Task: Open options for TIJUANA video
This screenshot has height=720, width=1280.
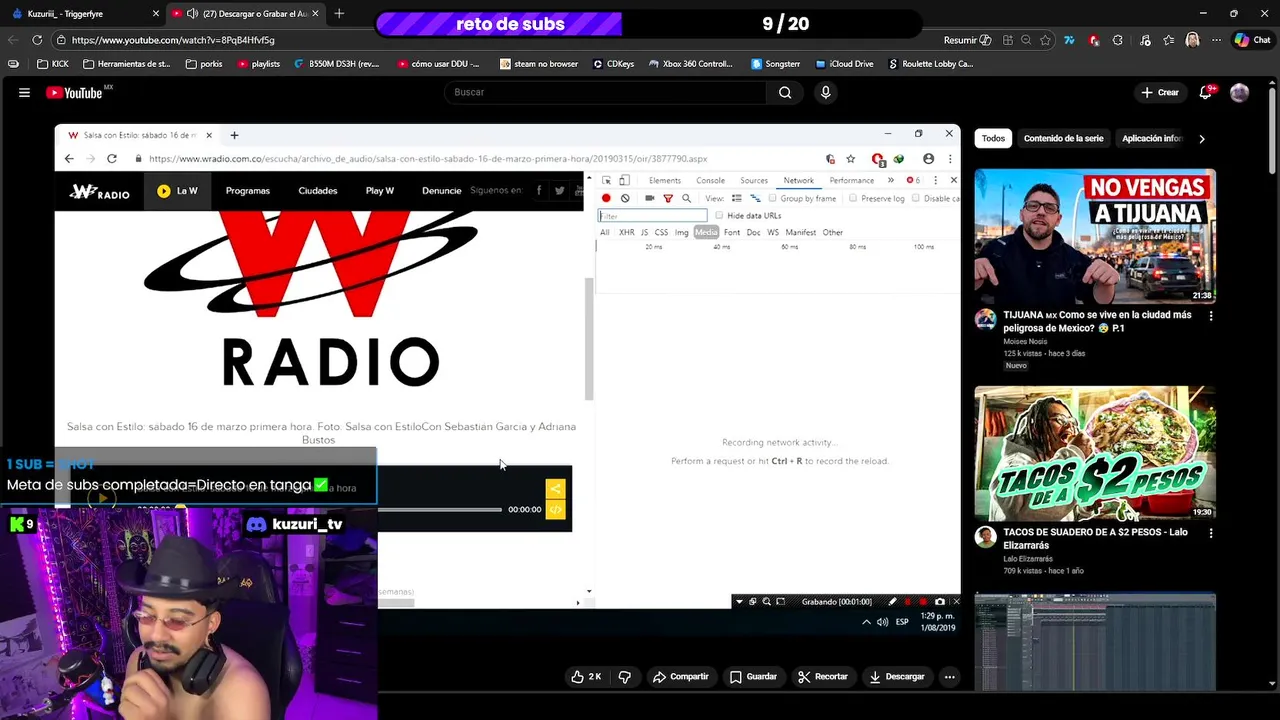Action: point(1211,316)
